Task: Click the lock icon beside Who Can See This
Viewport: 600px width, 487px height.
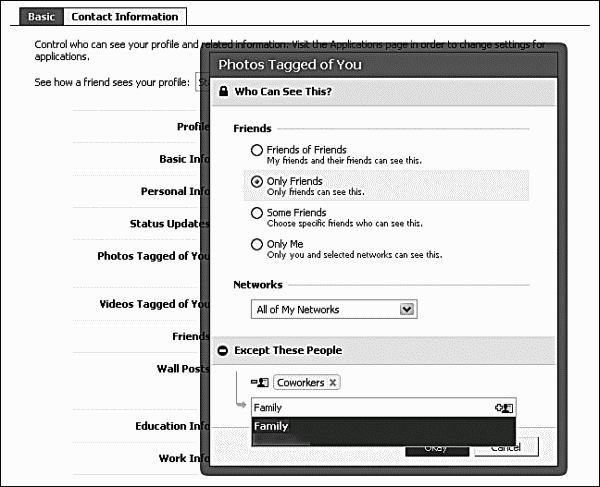Action: [x=223, y=92]
